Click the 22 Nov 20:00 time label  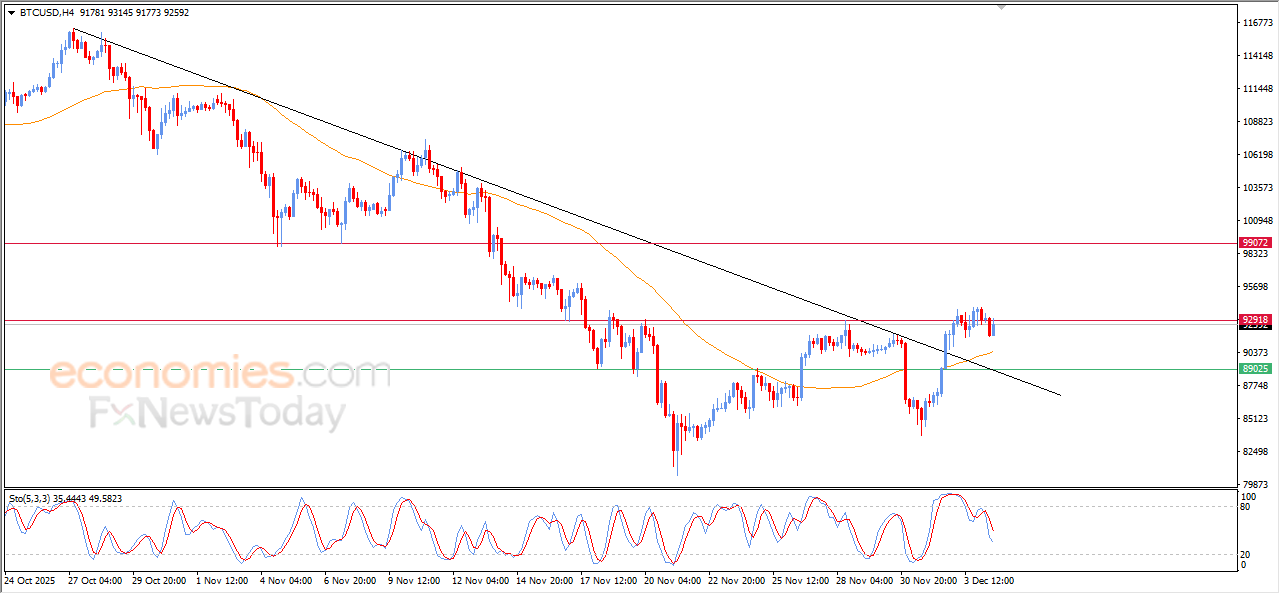[x=735, y=580]
